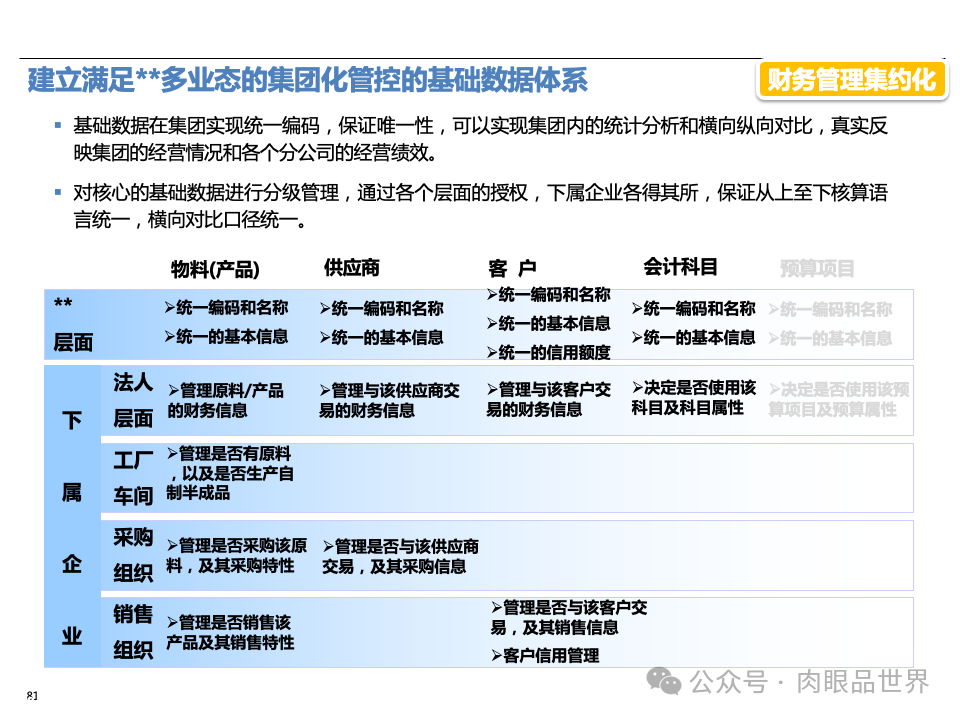Click the column header 供应商

pyautogui.click(x=351, y=268)
